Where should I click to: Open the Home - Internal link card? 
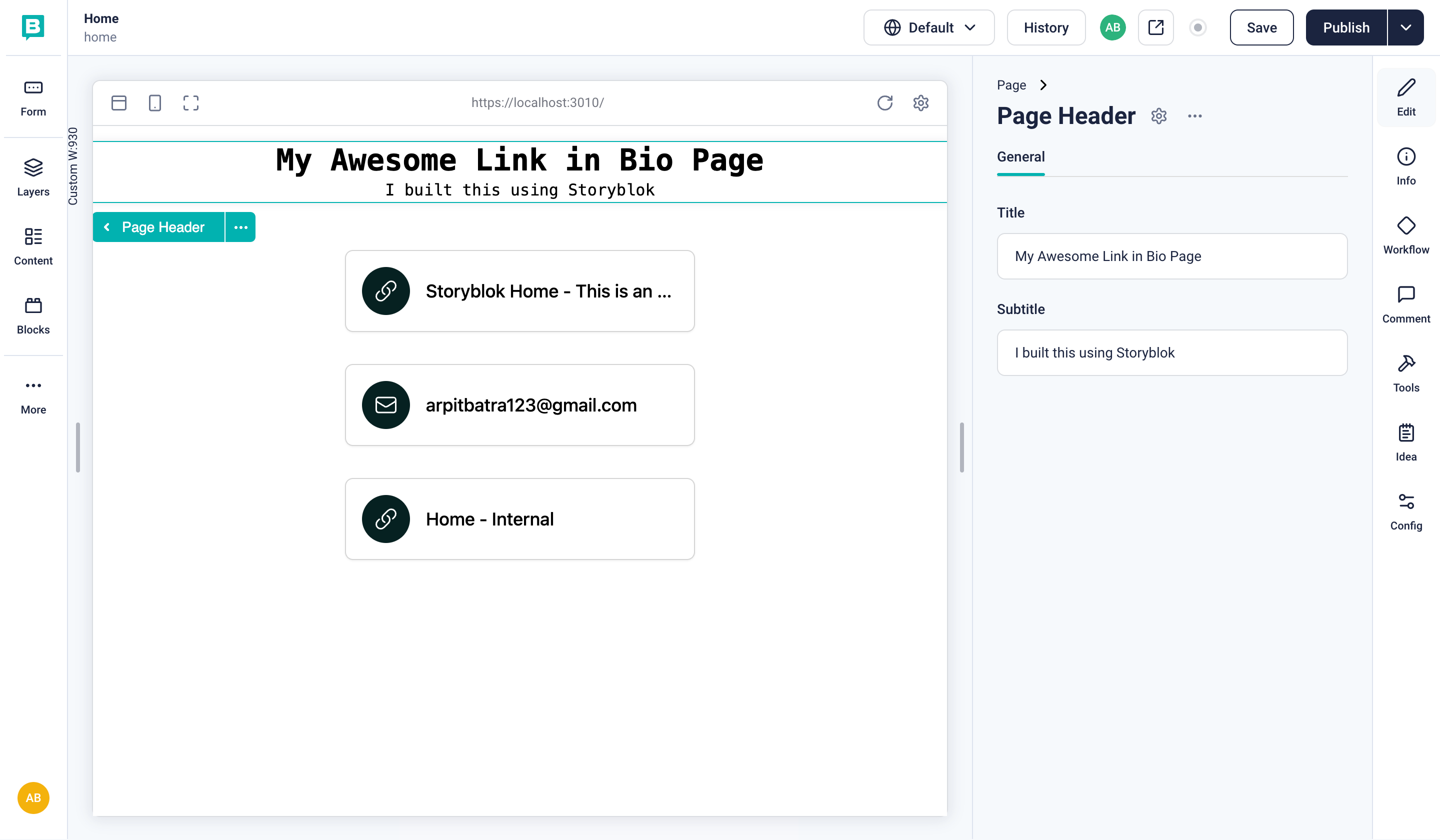click(519, 519)
